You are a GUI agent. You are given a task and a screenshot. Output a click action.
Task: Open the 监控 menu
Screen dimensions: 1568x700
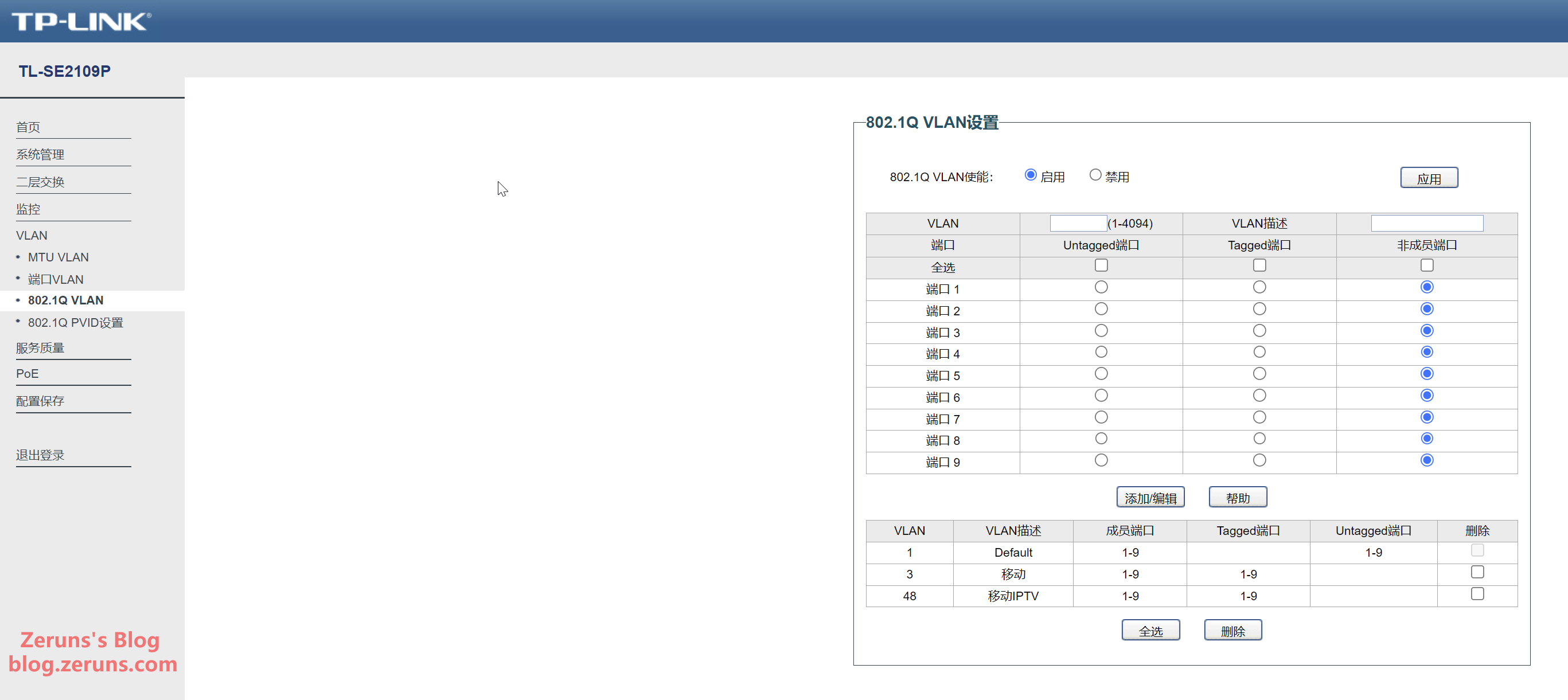[x=28, y=209]
